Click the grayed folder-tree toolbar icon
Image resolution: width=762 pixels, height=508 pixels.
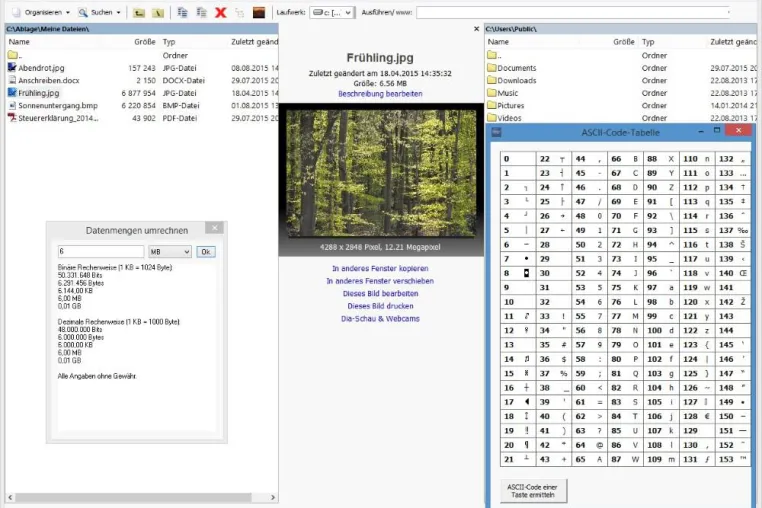239,13
